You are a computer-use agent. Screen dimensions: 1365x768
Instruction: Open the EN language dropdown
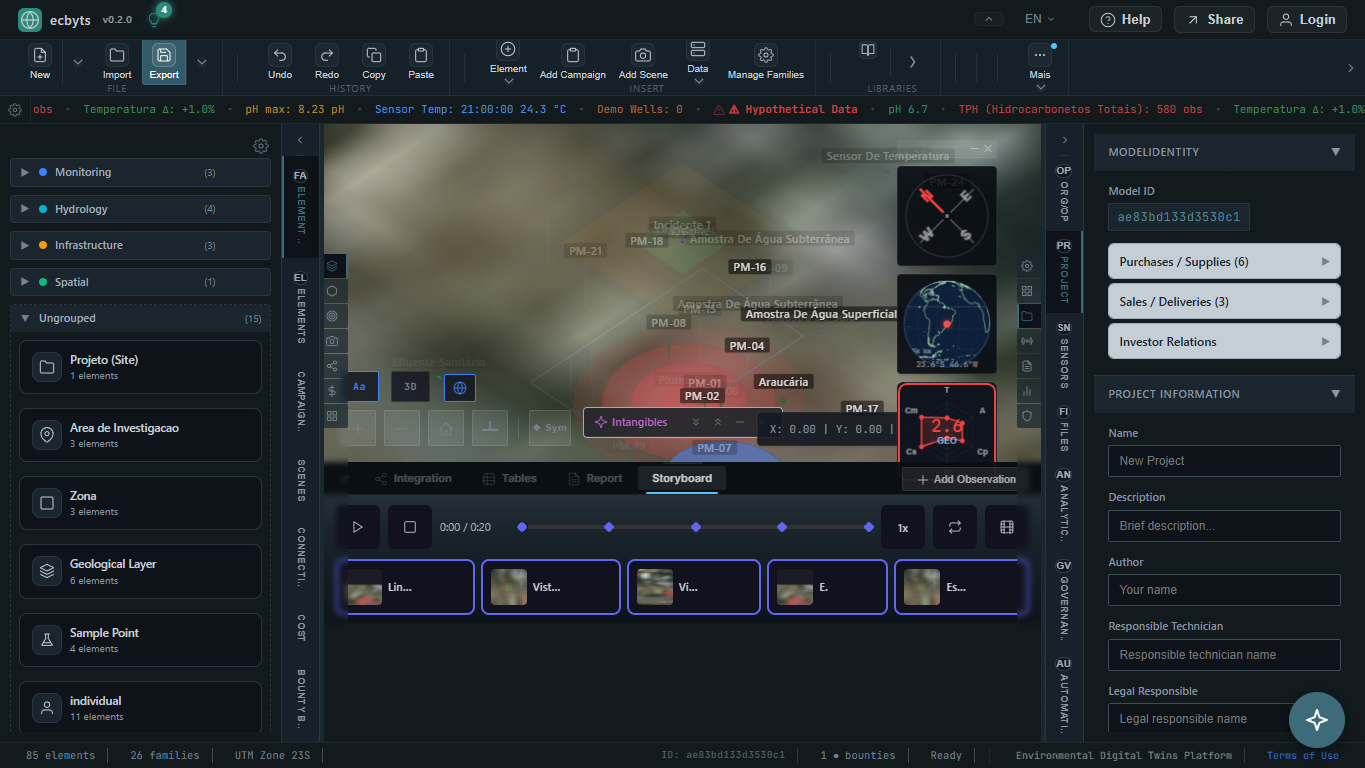[1040, 19]
